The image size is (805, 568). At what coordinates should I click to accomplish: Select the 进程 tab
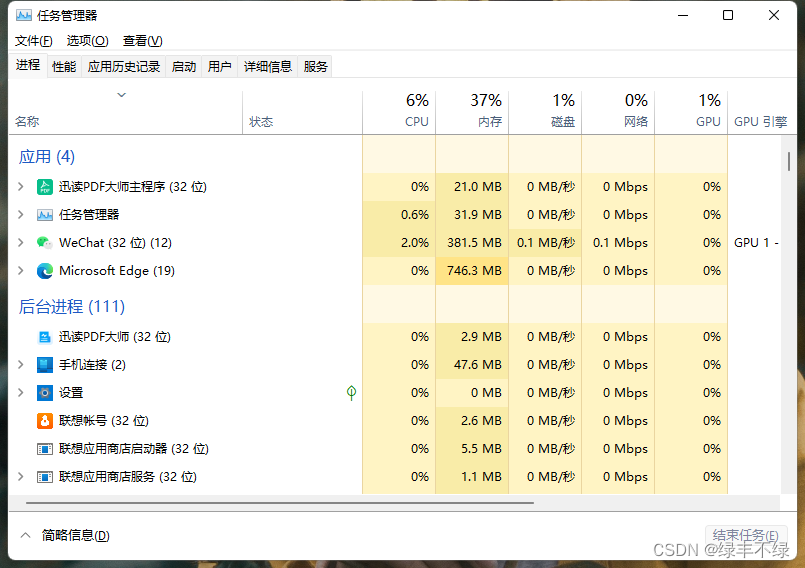(x=28, y=65)
